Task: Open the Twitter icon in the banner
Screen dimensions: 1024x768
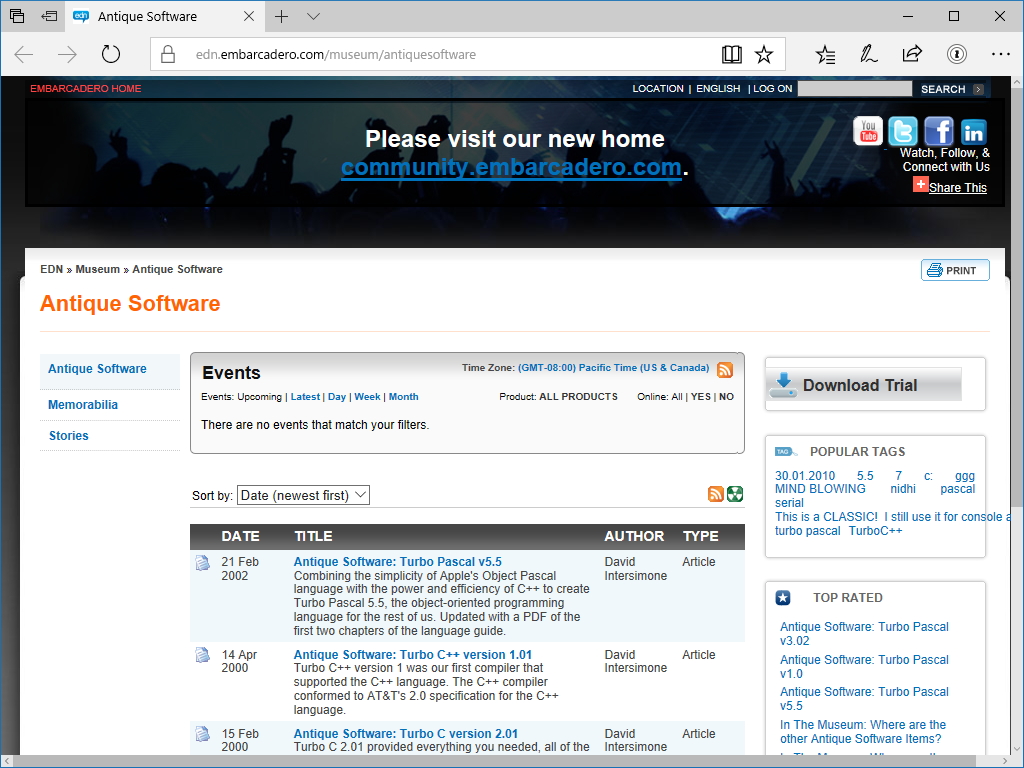Action: tap(903, 131)
